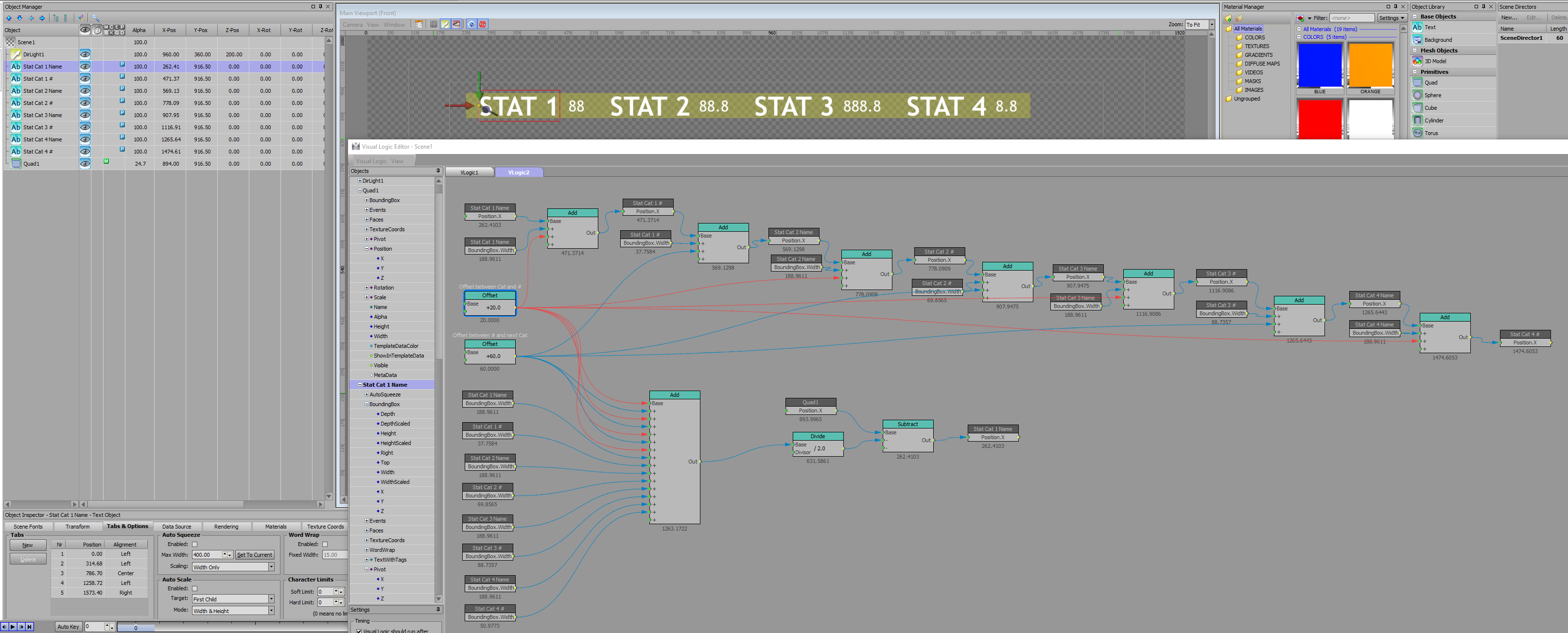Click the search magnifier icon in Object Manager

coord(96,17)
